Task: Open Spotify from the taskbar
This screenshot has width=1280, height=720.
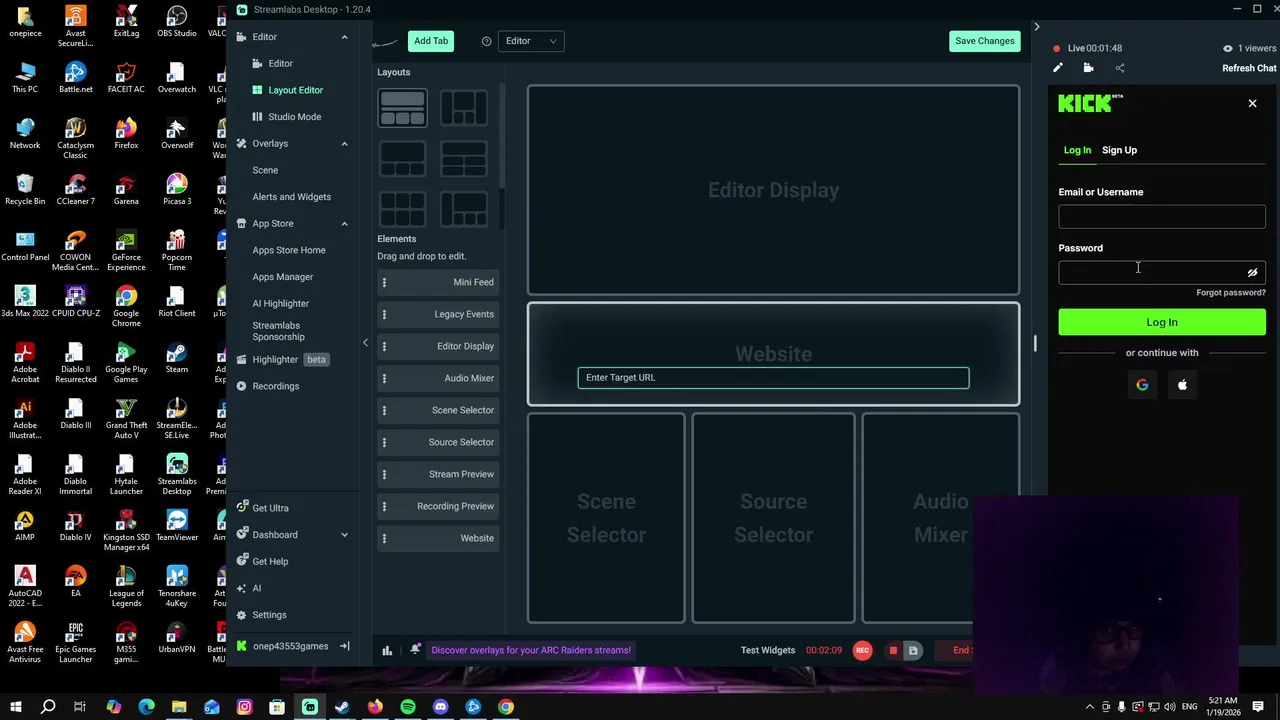Action: [x=408, y=707]
